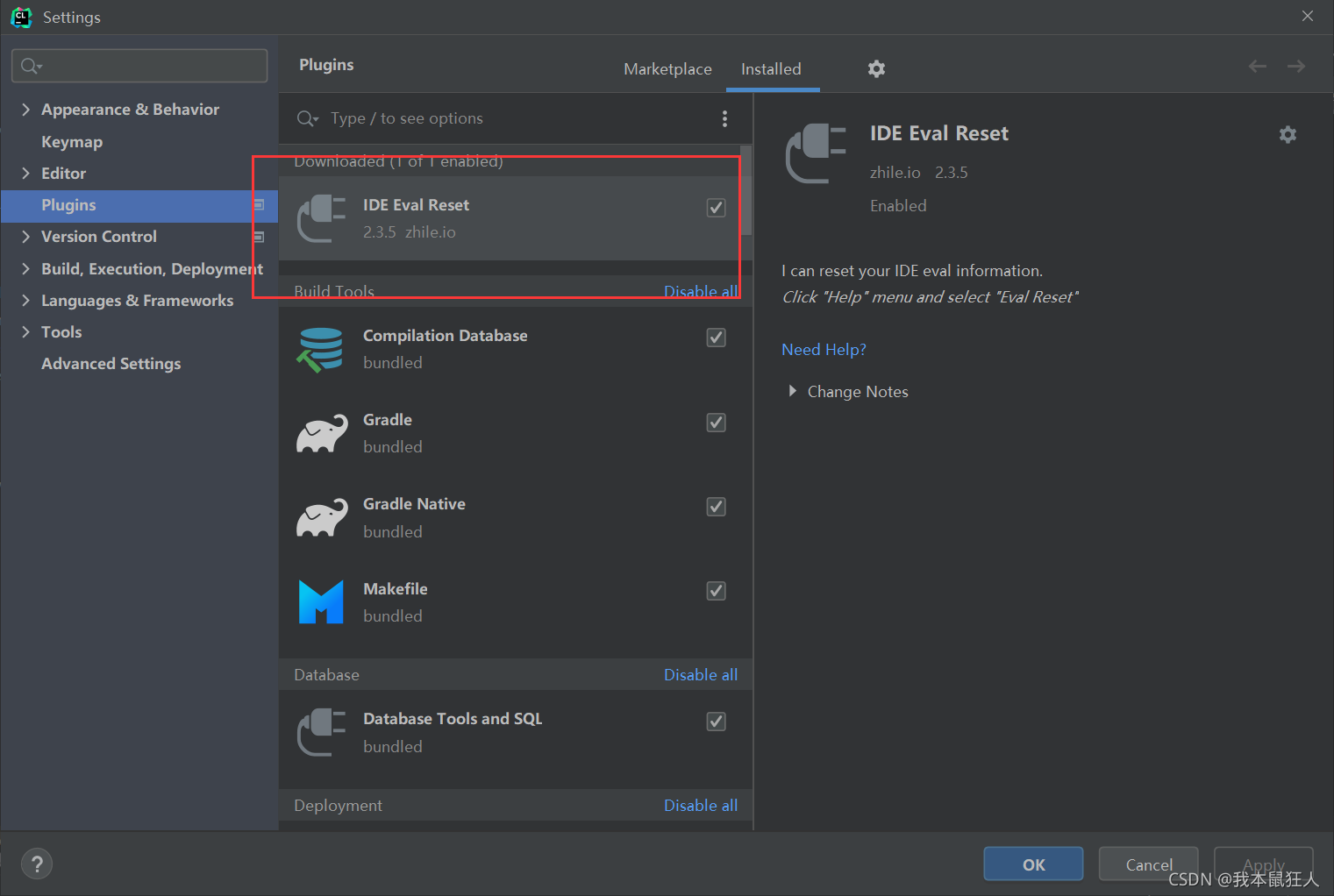Click the OK button
The width and height of the screenshot is (1334, 896).
[1033, 864]
